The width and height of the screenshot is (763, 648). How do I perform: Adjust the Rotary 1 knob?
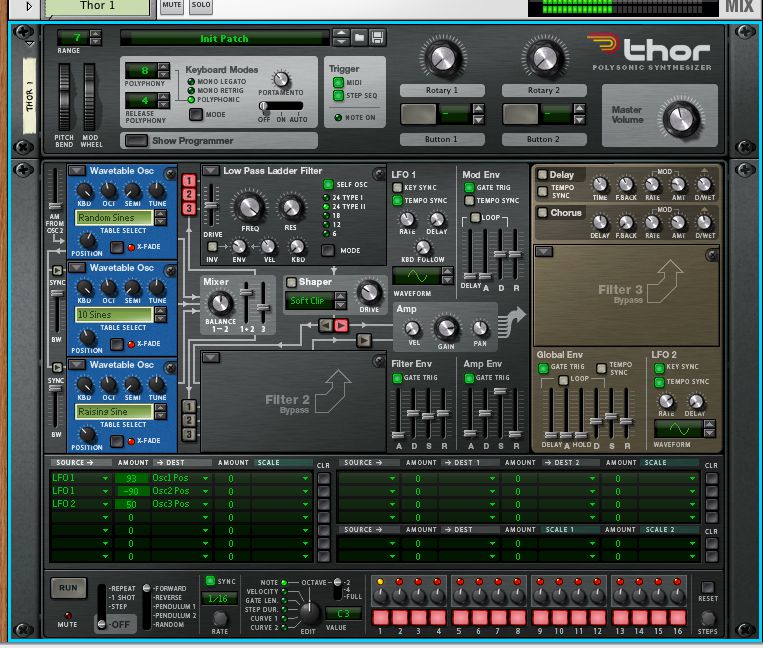point(443,58)
